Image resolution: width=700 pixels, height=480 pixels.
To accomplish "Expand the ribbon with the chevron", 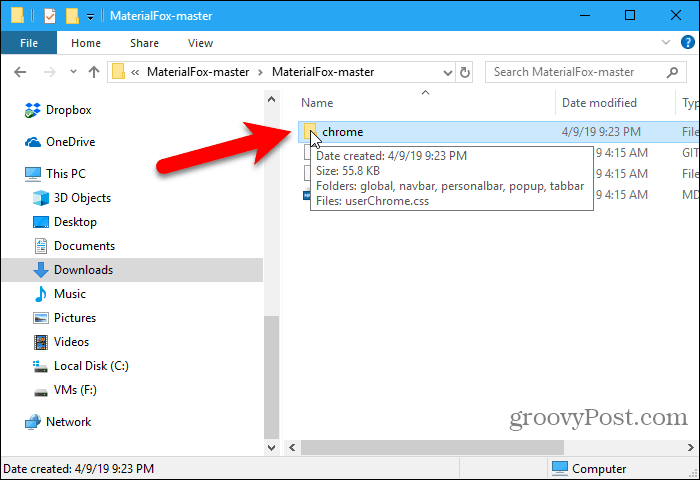I will pyautogui.click(x=666, y=42).
